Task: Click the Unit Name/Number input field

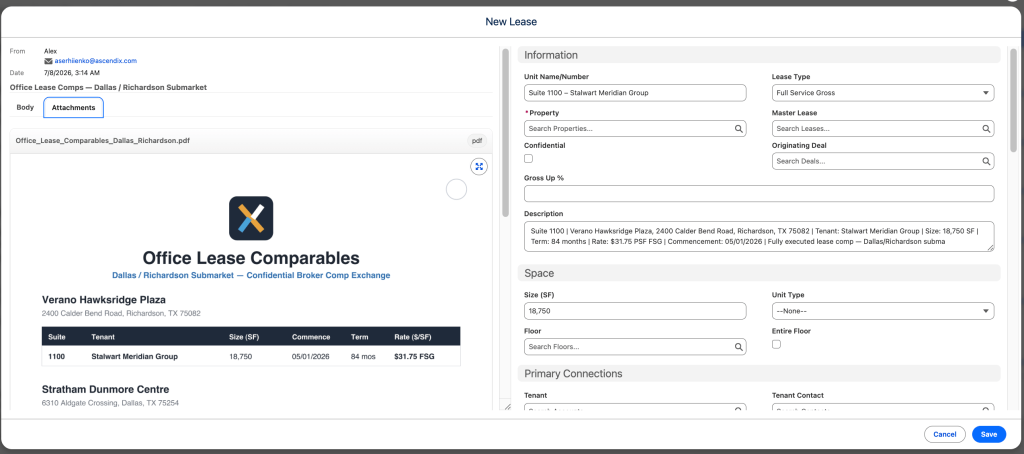Action: pos(635,93)
